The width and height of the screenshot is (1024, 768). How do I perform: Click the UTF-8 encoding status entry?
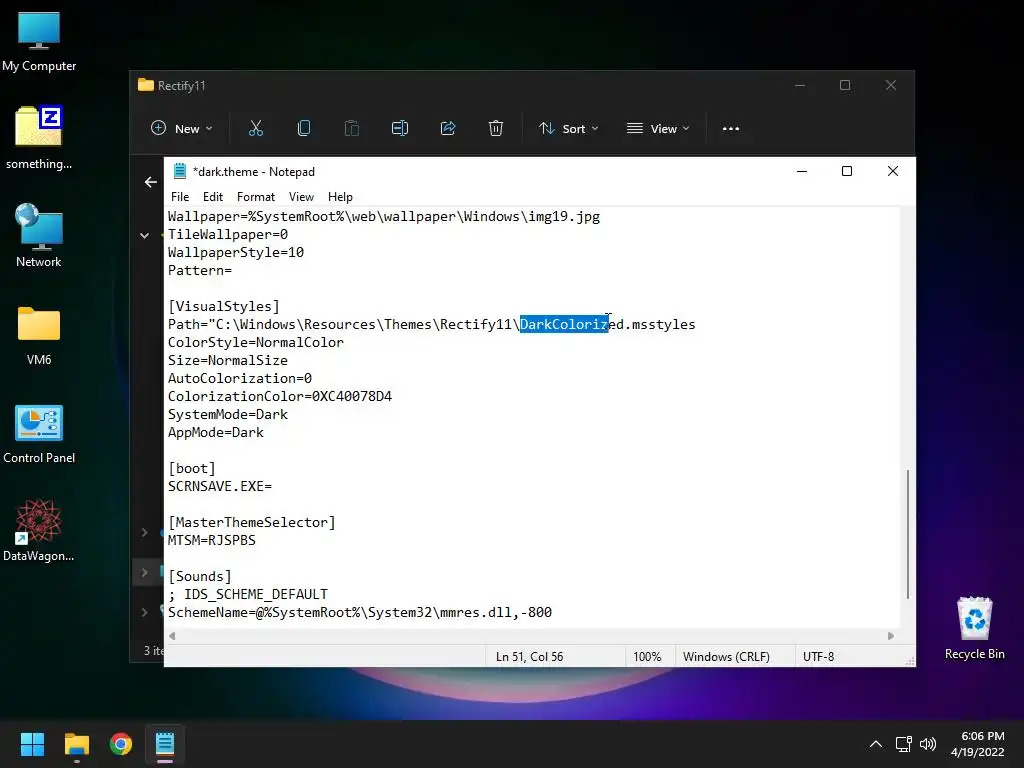click(818, 656)
